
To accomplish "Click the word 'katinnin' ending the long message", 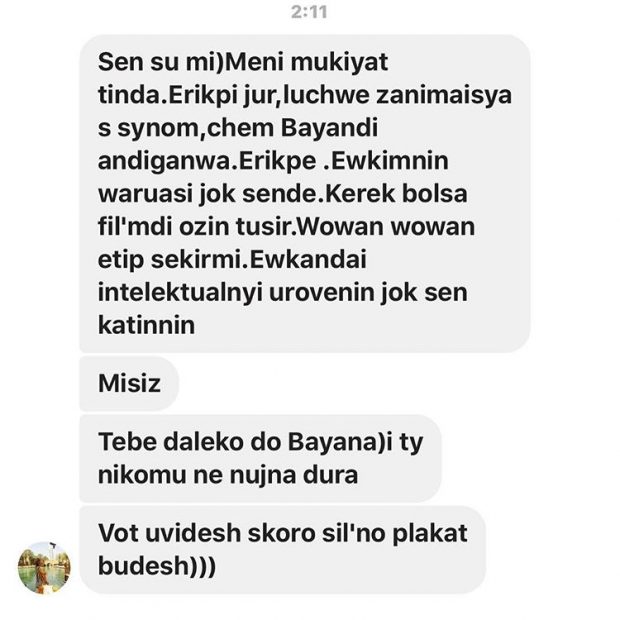I will [x=146, y=325].
